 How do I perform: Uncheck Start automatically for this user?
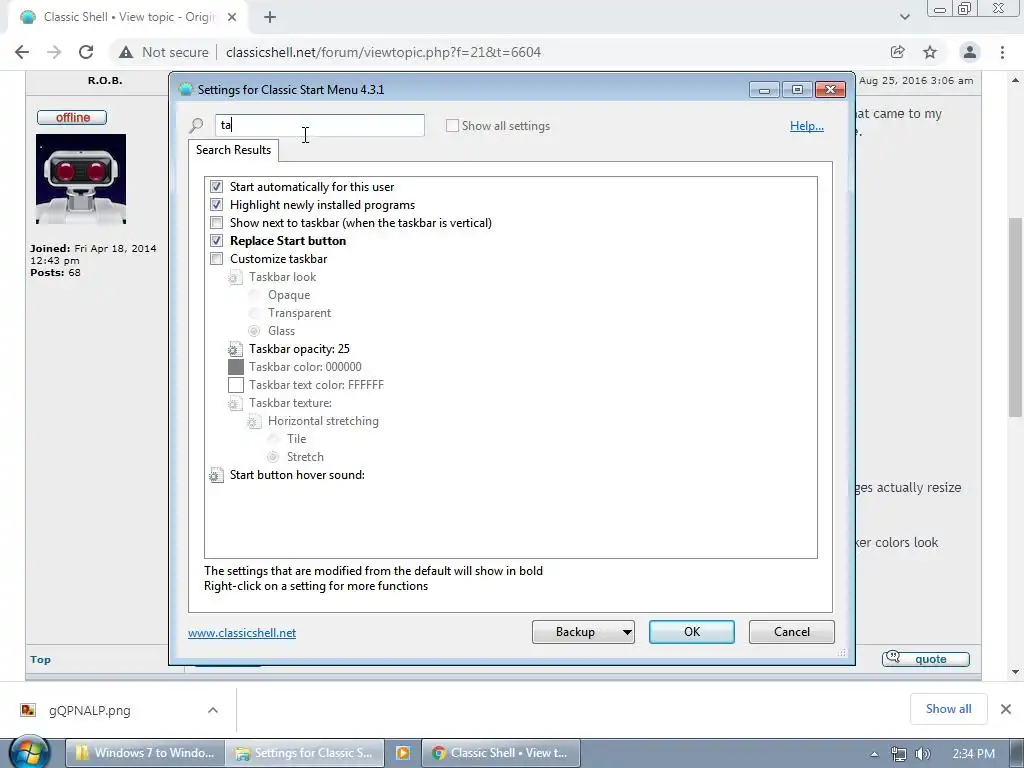tap(216, 187)
